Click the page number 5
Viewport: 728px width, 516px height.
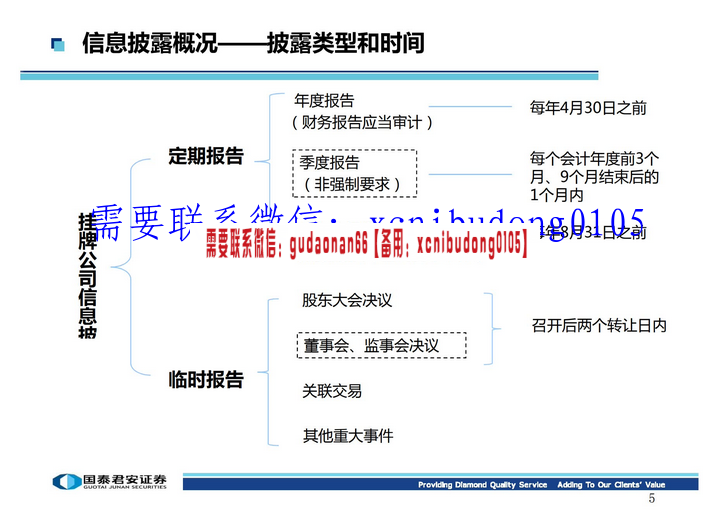coord(651,499)
